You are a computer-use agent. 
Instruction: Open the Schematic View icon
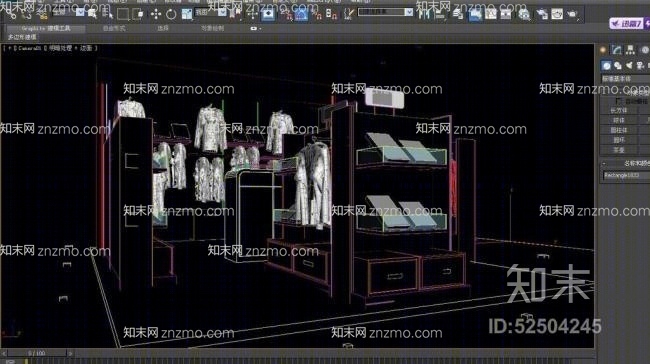pyautogui.click(x=506, y=15)
